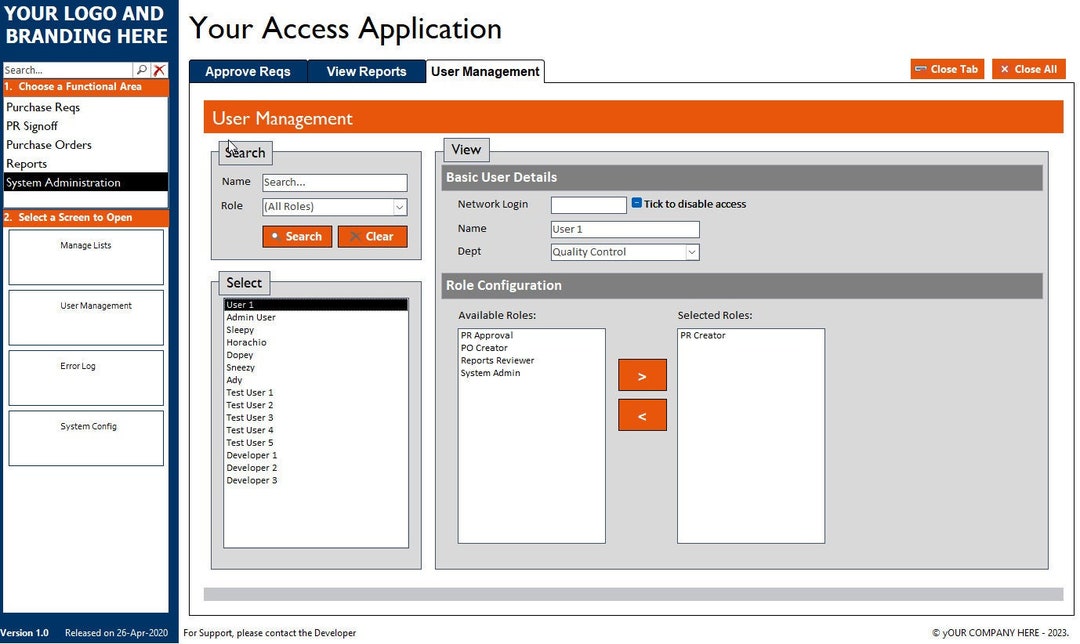Click the Close All button
The height and width of the screenshot is (644, 1080).
[1028, 69]
